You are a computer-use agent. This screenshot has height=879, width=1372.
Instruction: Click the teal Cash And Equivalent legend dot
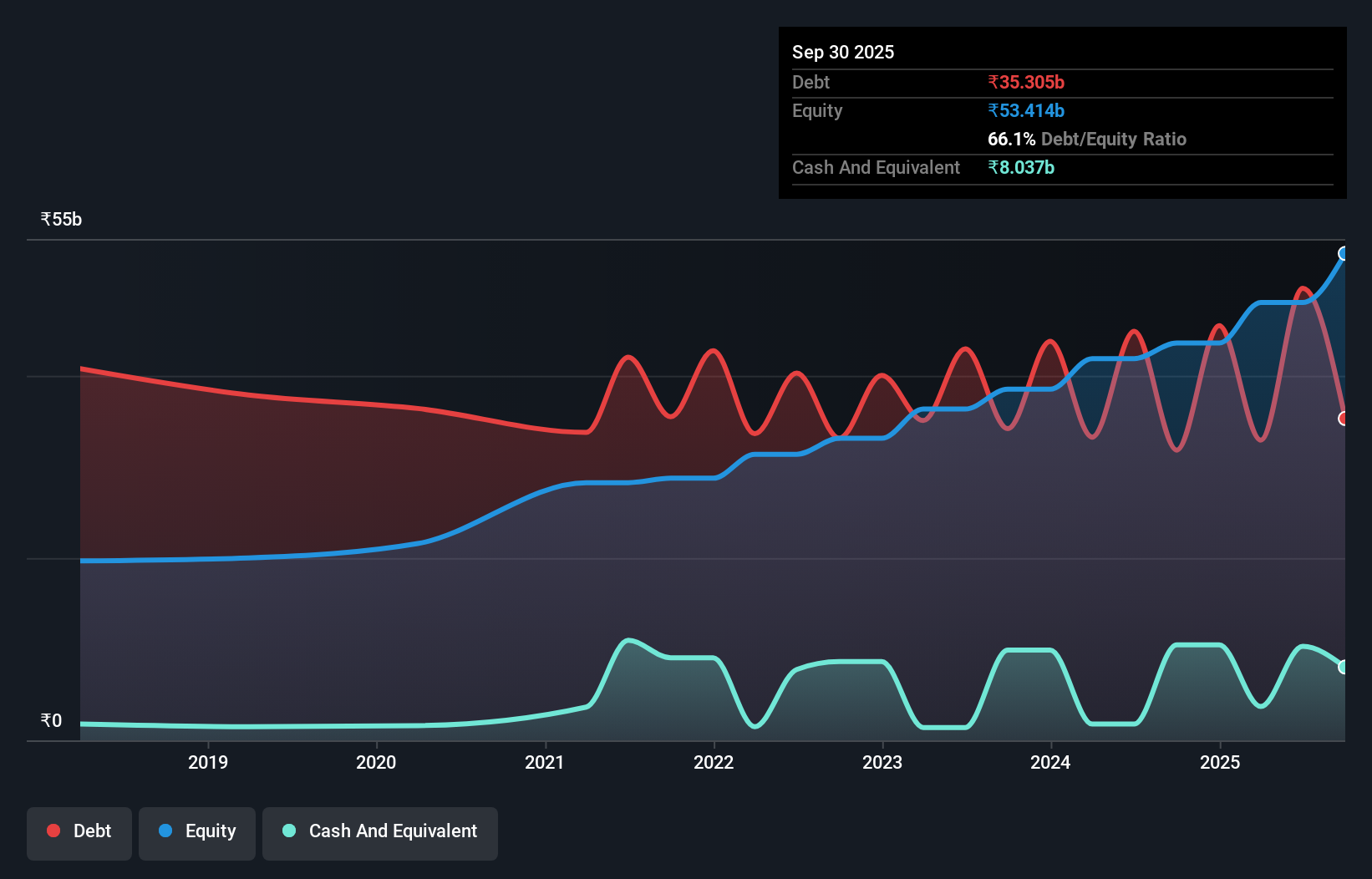287,831
